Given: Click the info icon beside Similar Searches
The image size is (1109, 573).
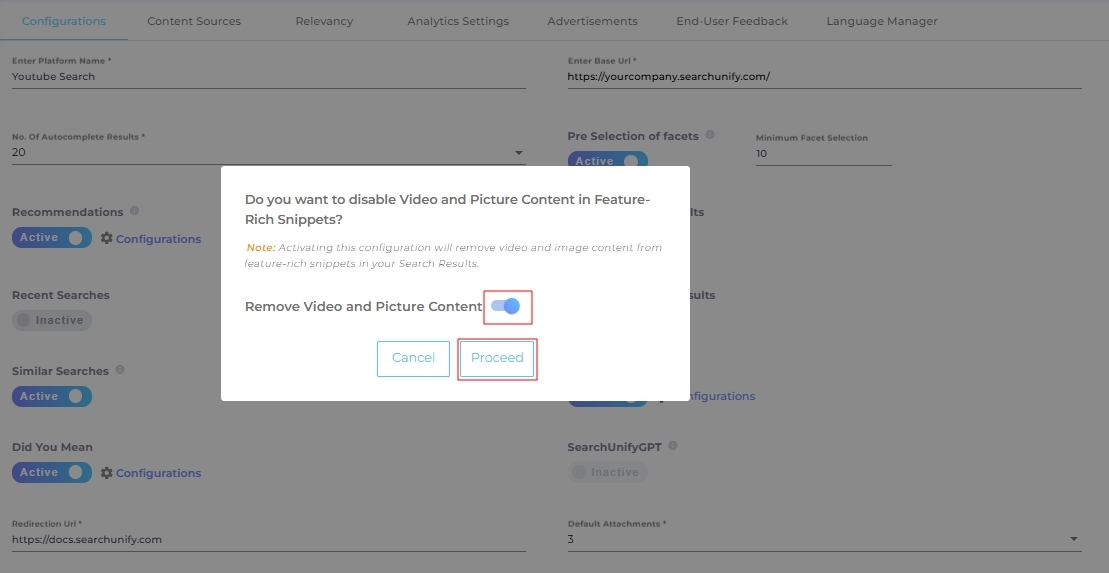Looking at the screenshot, I should point(120,370).
